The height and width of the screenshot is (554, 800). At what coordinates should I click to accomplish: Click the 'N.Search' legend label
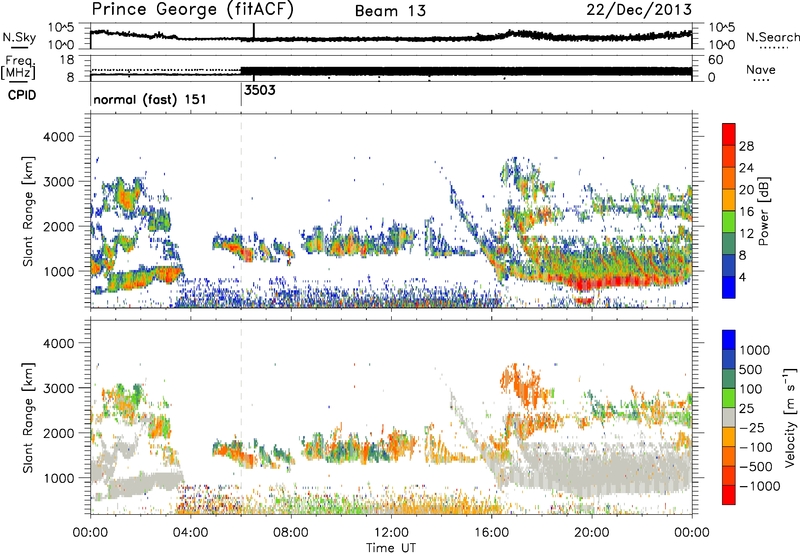(x=773, y=37)
